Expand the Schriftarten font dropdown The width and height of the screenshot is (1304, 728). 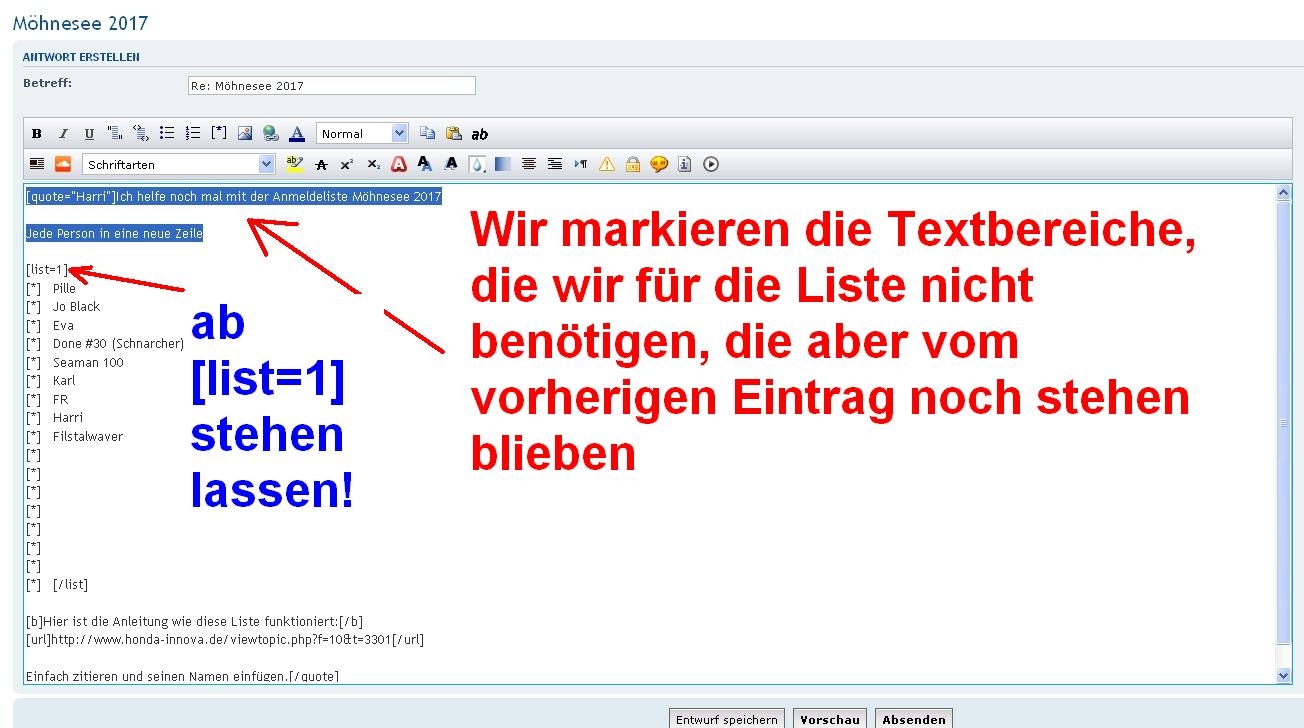pos(179,164)
